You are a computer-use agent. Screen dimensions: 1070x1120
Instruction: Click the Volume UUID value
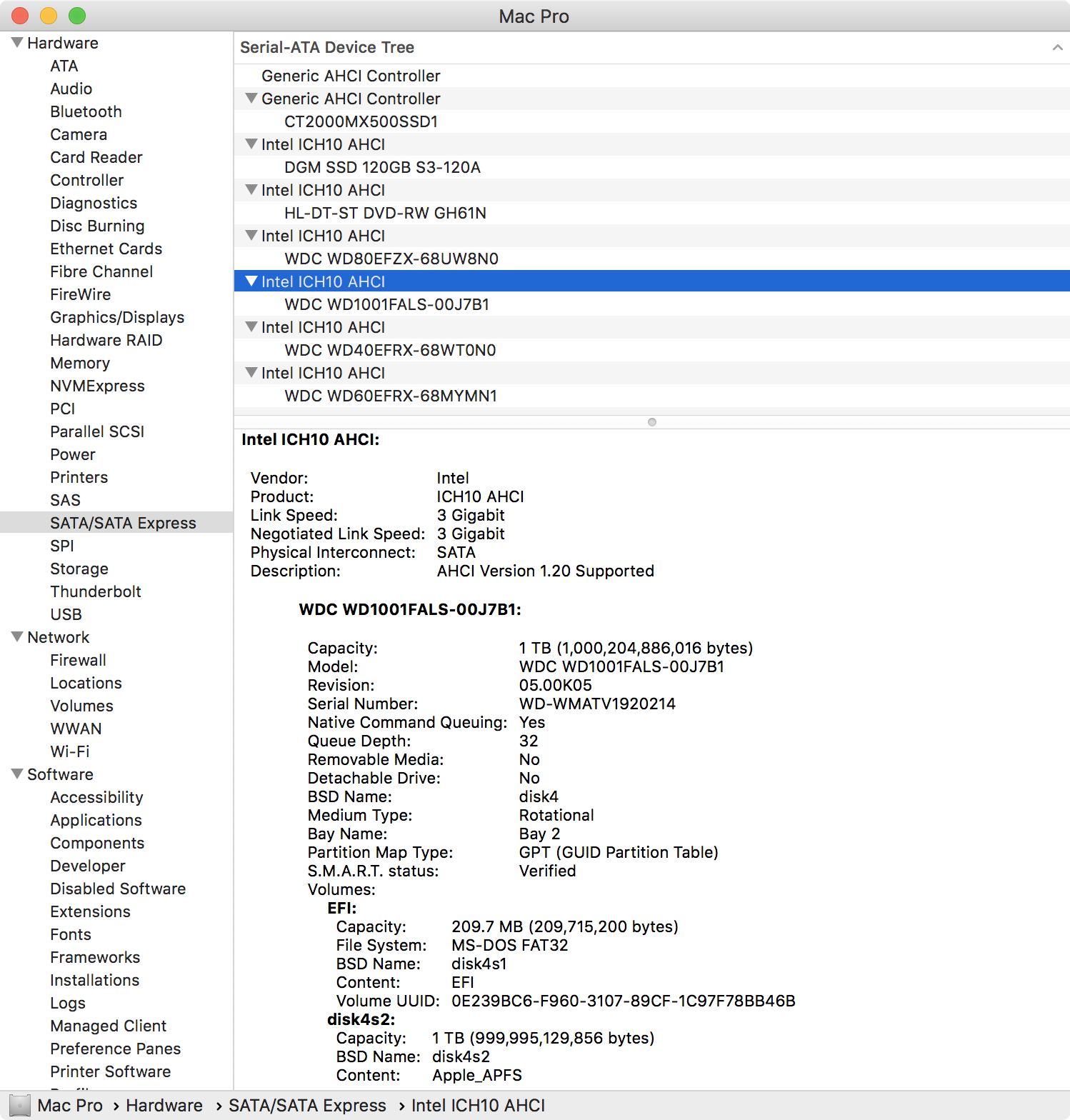pyautogui.click(x=624, y=1001)
